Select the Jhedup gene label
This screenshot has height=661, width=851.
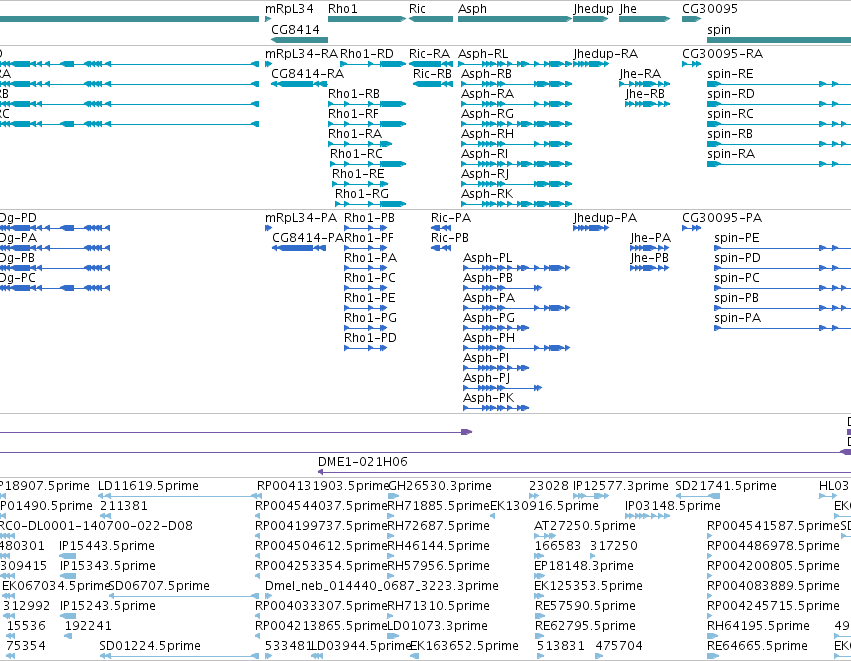tap(593, 9)
